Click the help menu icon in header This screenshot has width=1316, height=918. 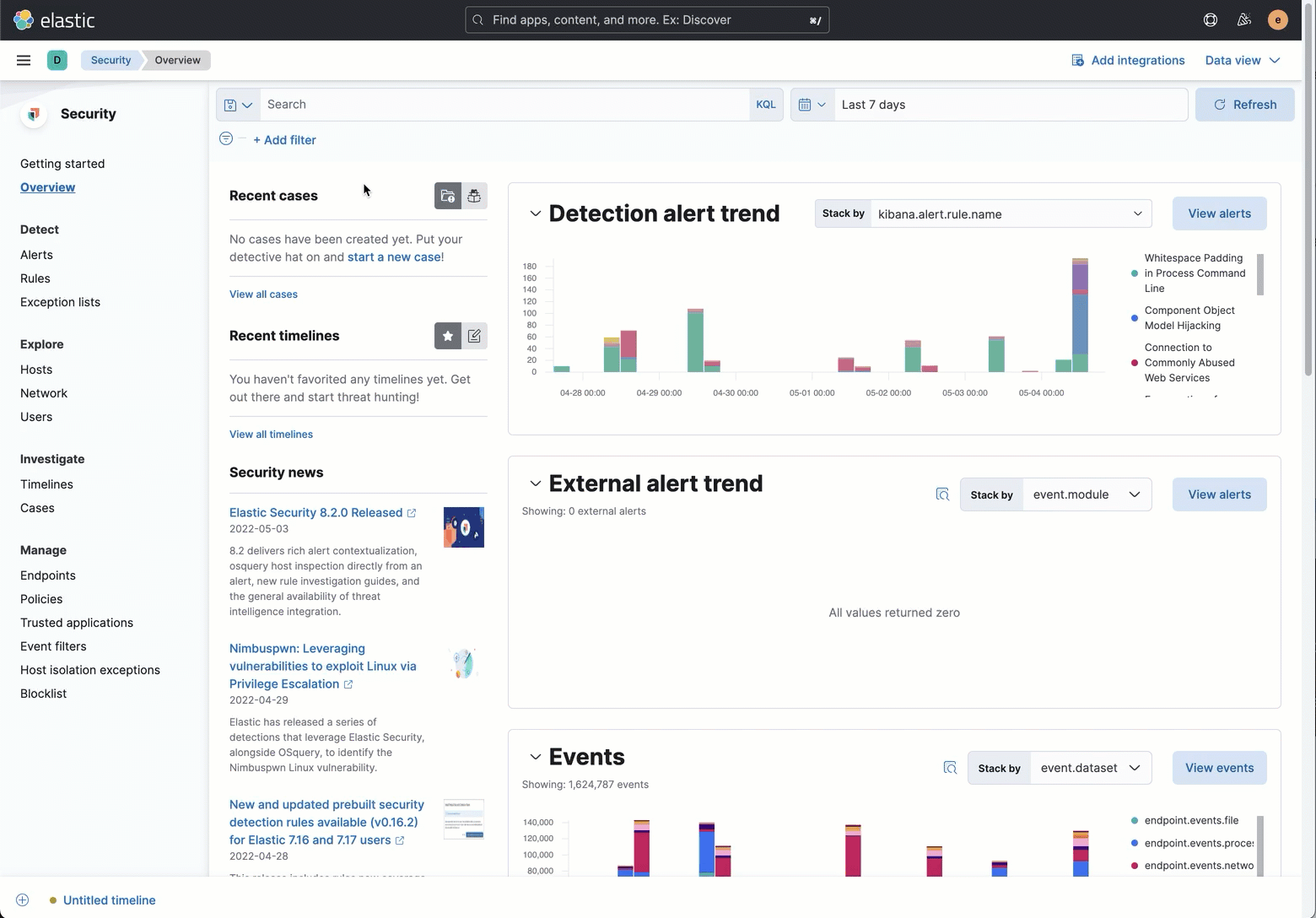1211,20
